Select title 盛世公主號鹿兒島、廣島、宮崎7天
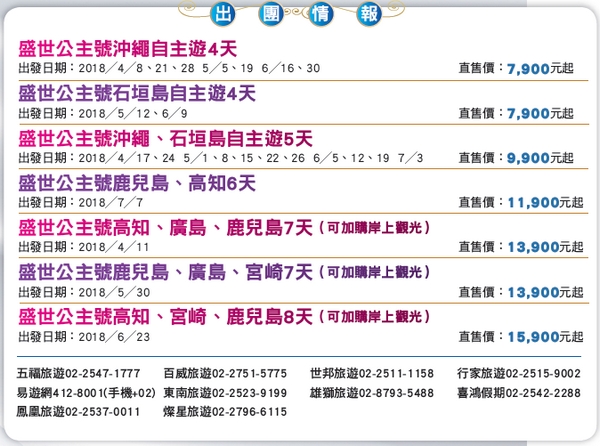This screenshot has height=446, width=600. [165, 272]
